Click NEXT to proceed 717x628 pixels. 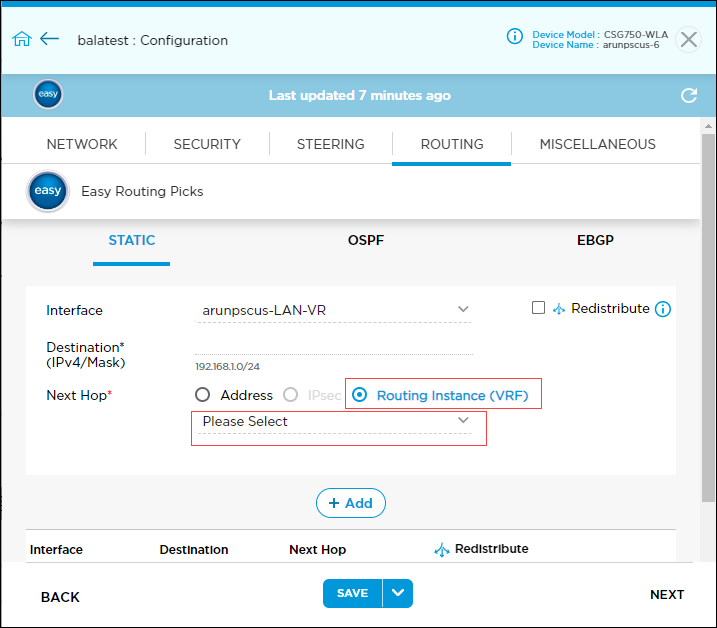(667, 595)
